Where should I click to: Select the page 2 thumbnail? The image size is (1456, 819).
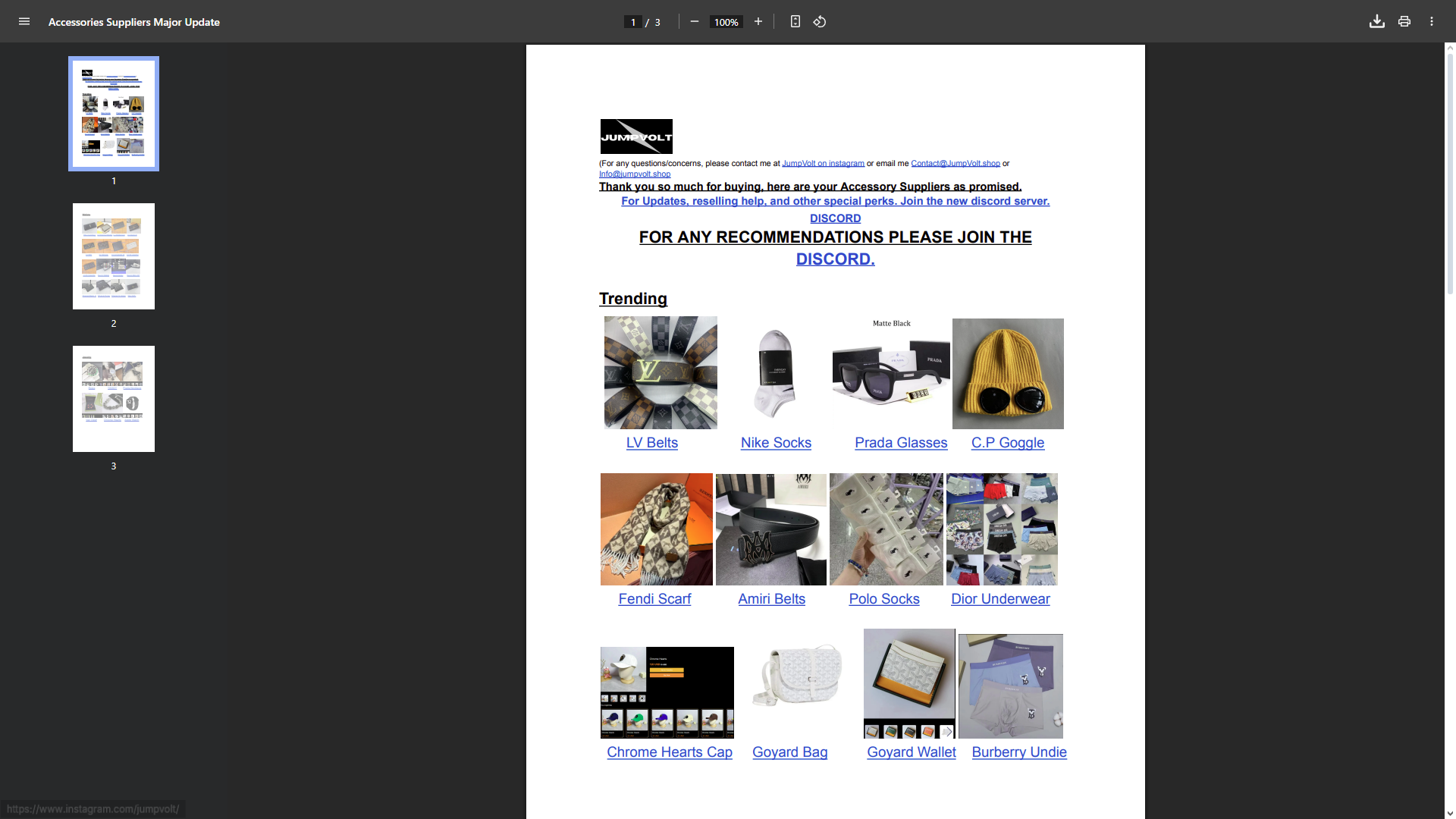[114, 256]
